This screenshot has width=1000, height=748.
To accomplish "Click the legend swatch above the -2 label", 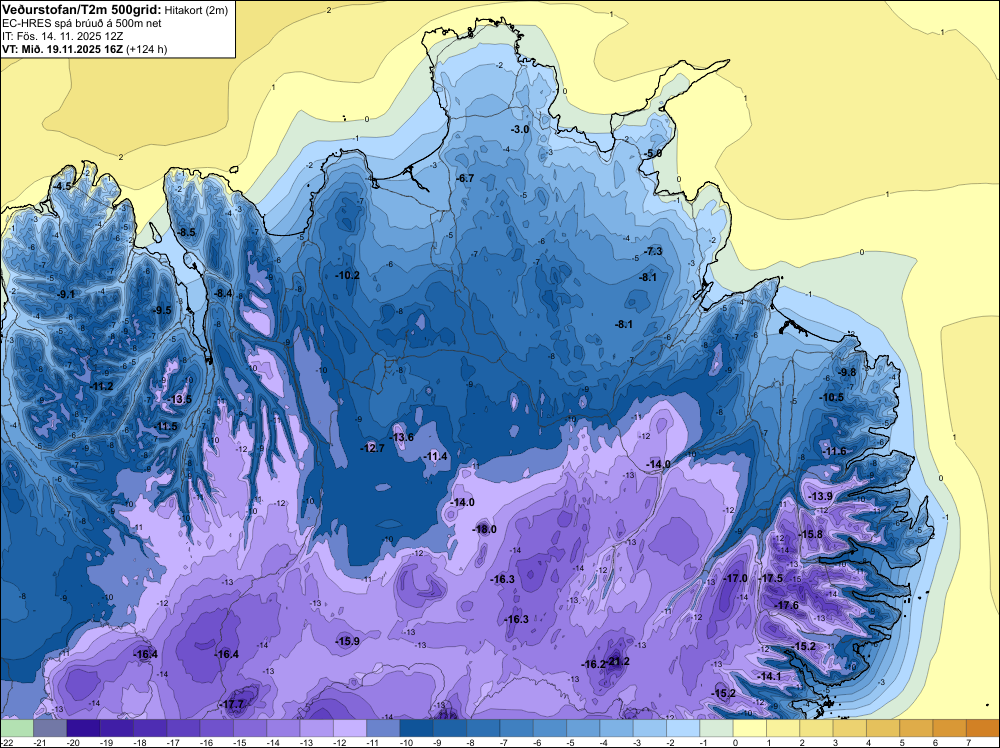I will pyautogui.click(x=683, y=728).
